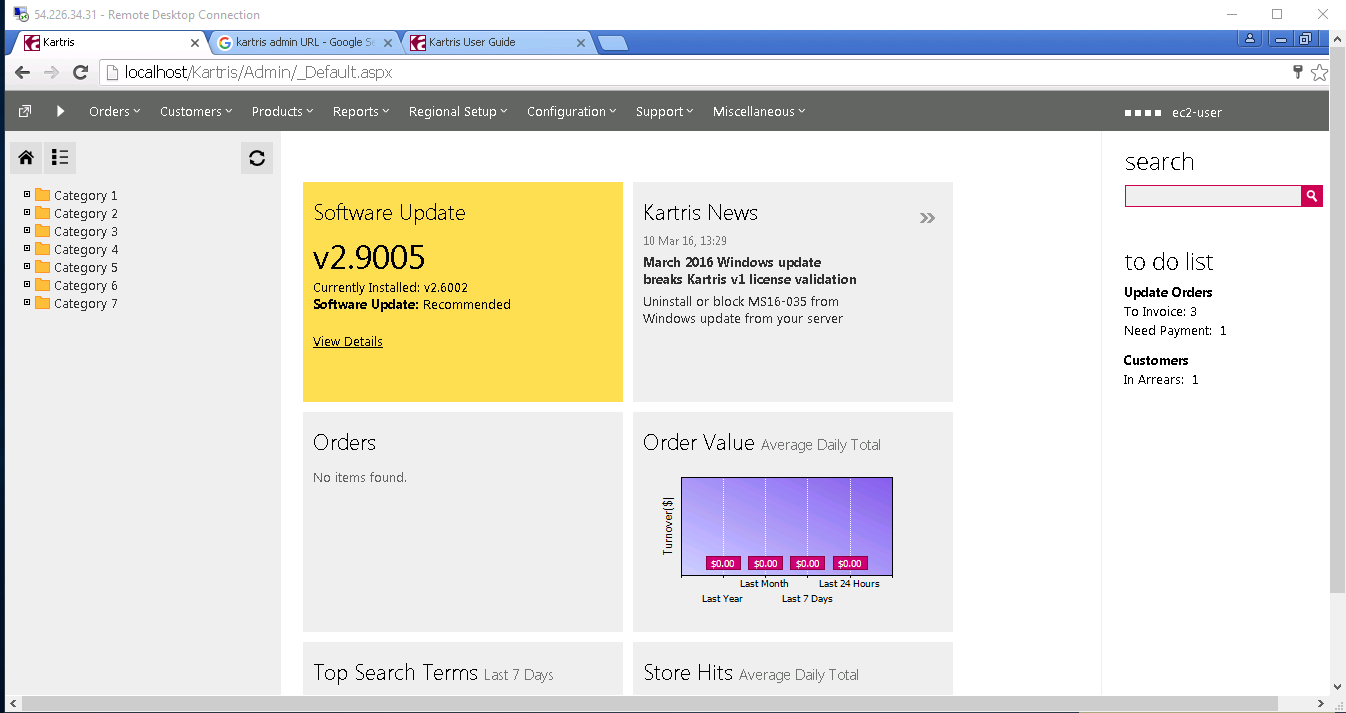
Task: Click the View Details link in Software Update
Action: (x=347, y=341)
